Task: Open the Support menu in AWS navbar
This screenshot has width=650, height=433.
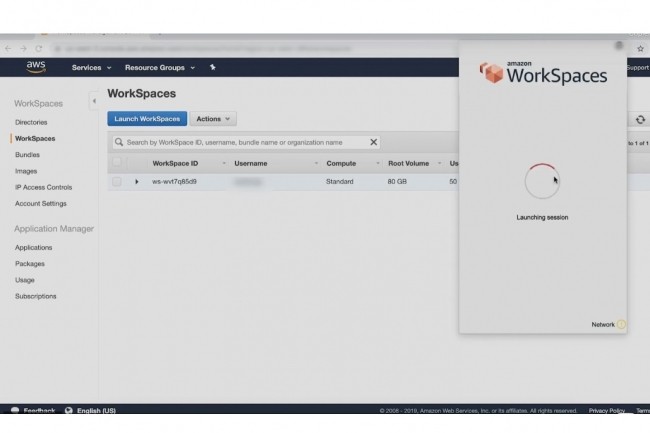Action: pyautogui.click(x=638, y=68)
